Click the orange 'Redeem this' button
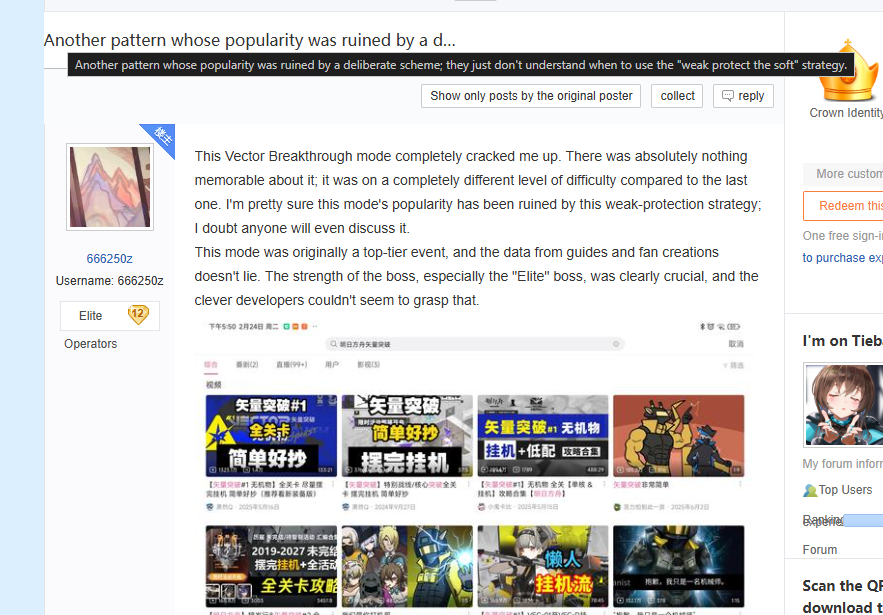Viewport: 883px width, 615px height. click(843, 206)
